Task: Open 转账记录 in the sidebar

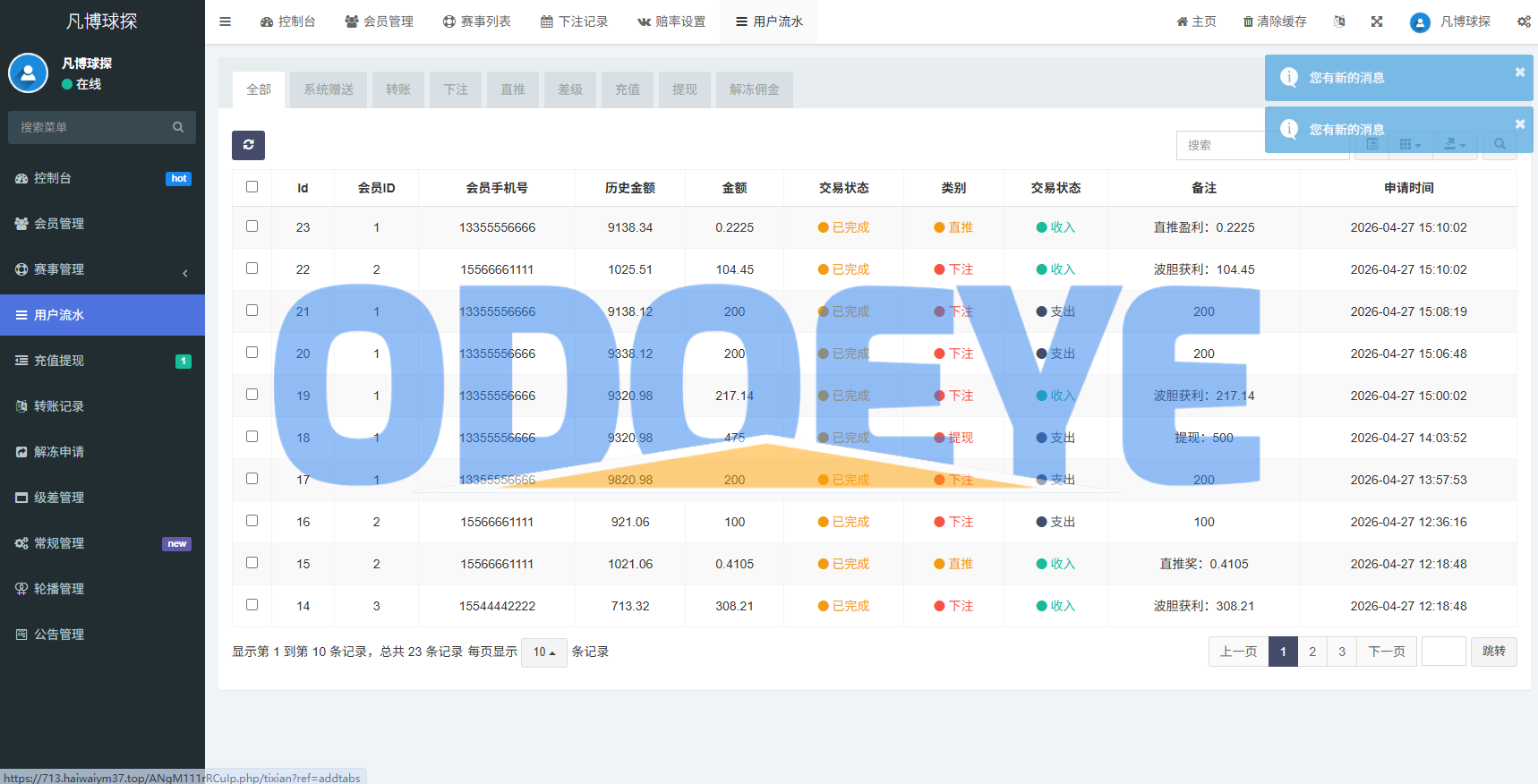Action: (x=102, y=406)
